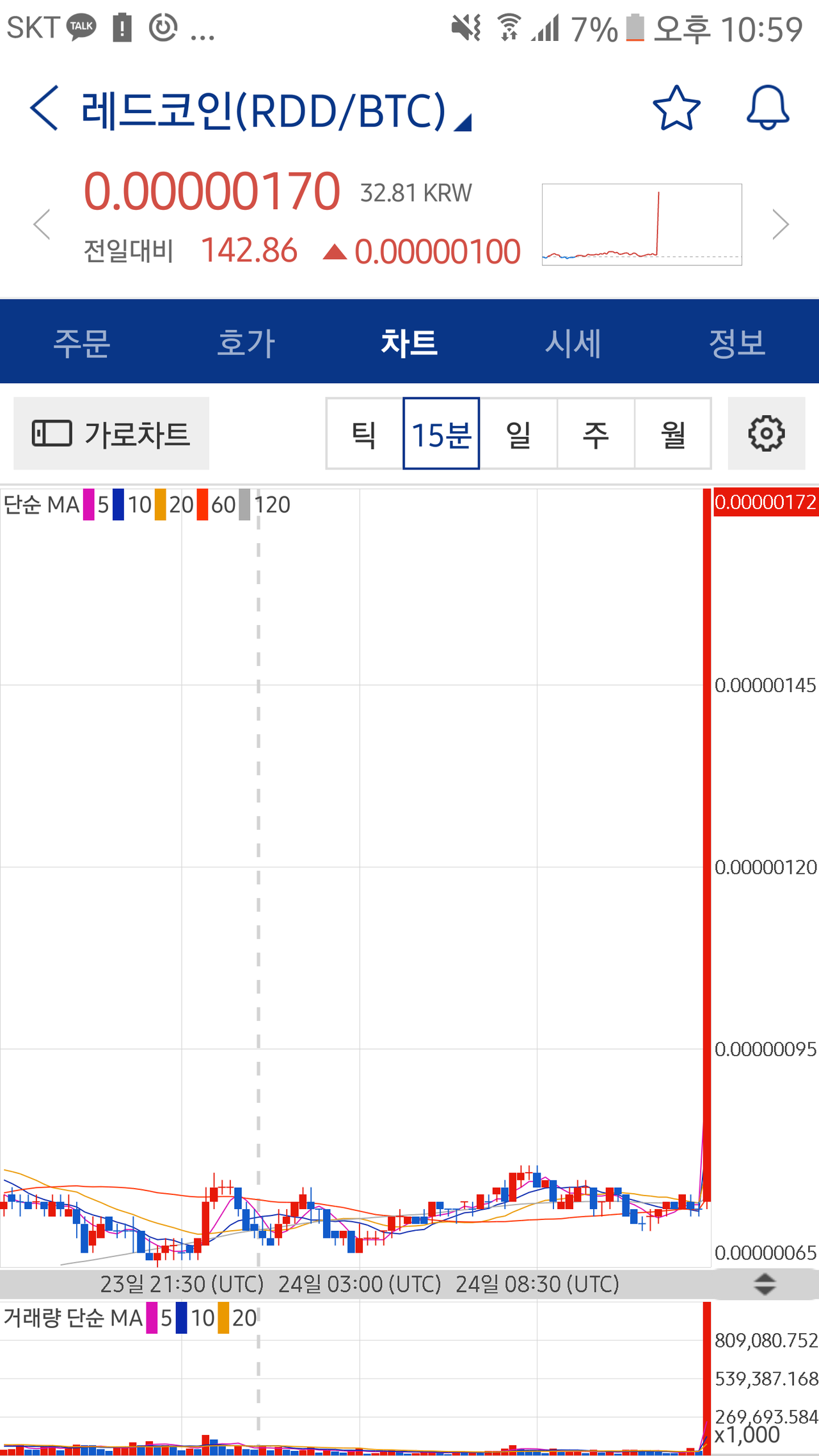819x1456 pixels.
Task: Tap the 오후 10:59 clock in status bar
Action: click(728, 29)
